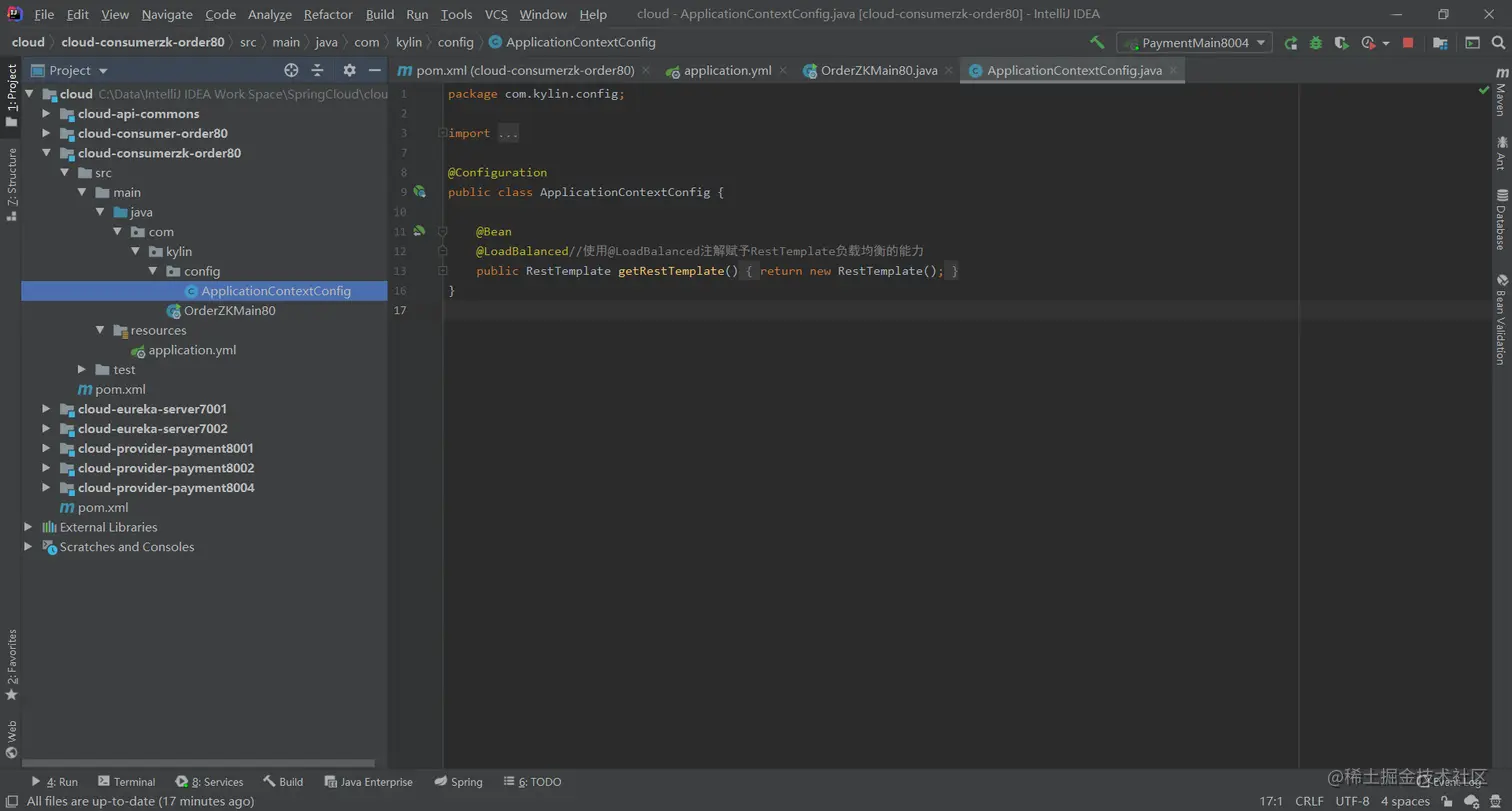The width and height of the screenshot is (1512, 811).
Task: Click the green inspection checkmark in editor
Action: coord(1484,90)
